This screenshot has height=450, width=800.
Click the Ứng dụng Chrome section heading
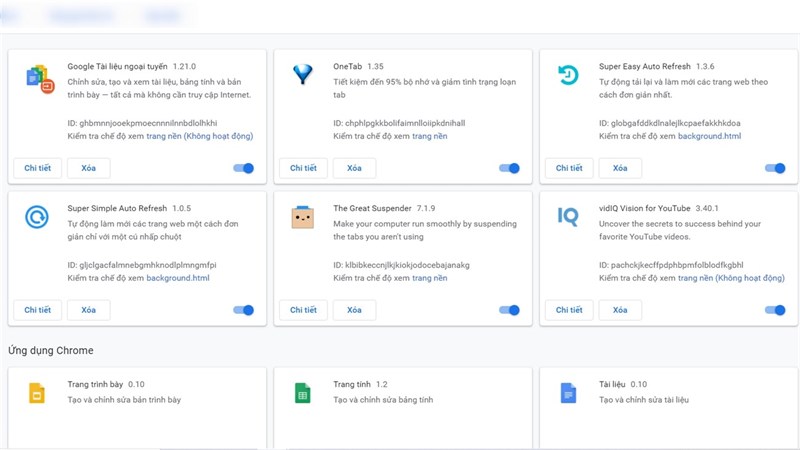tap(51, 351)
